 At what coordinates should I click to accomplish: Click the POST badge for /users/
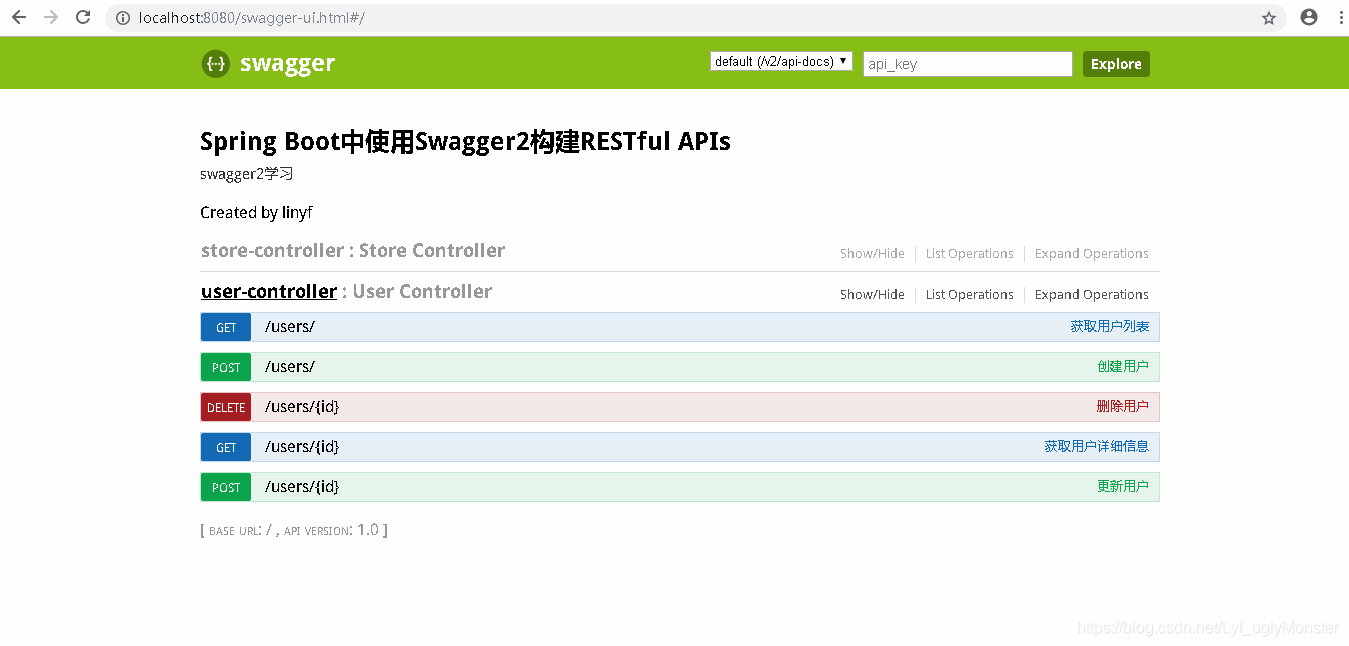click(226, 367)
